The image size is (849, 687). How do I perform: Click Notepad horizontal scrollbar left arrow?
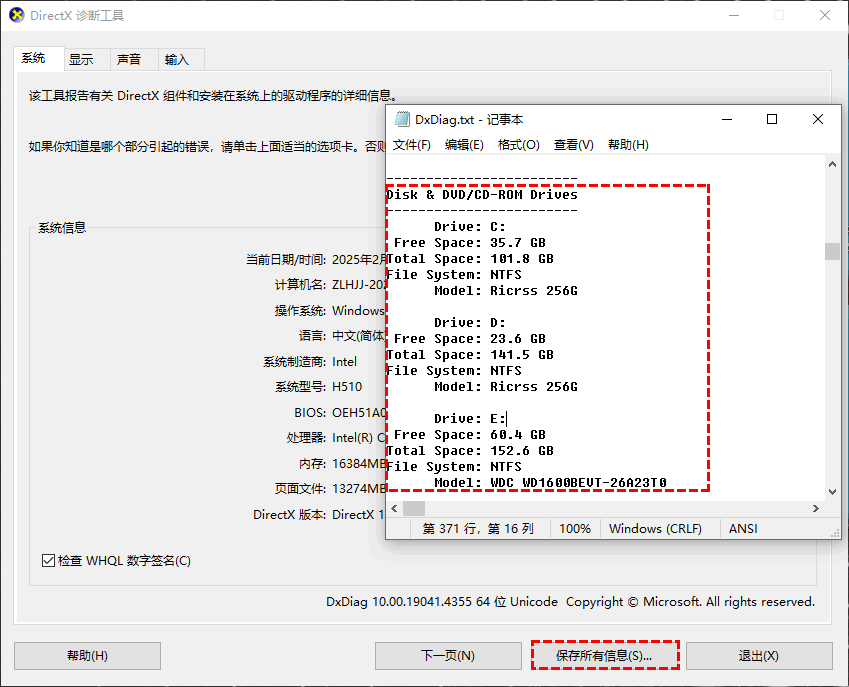394,508
